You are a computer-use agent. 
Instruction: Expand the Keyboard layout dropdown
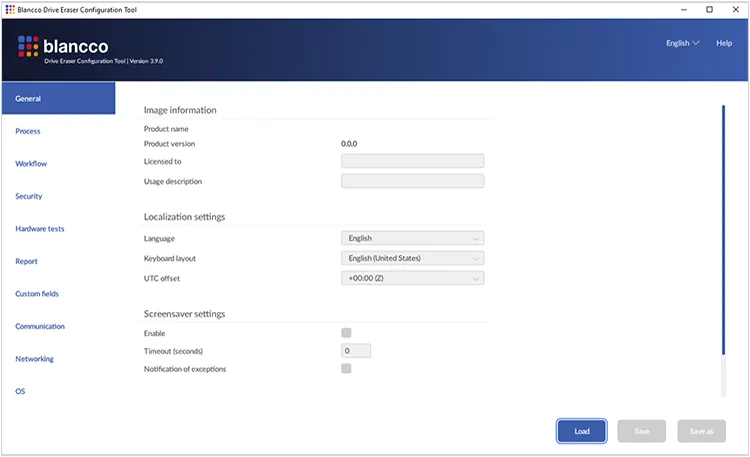pos(412,258)
